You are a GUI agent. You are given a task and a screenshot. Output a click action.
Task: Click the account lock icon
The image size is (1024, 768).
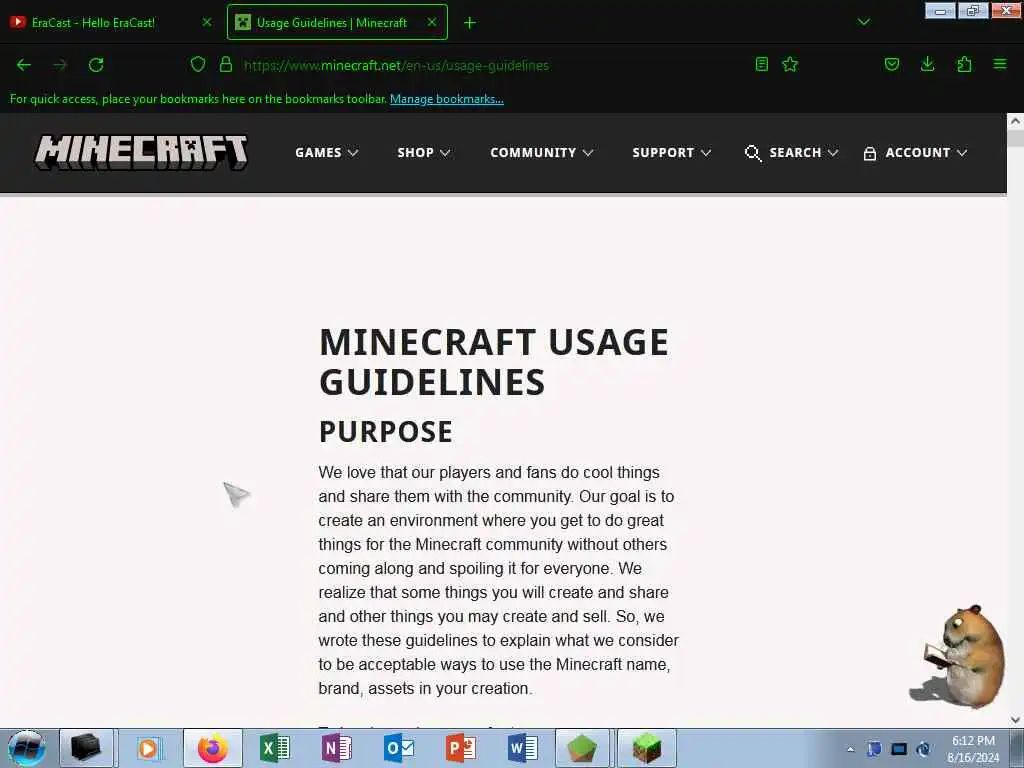click(869, 153)
